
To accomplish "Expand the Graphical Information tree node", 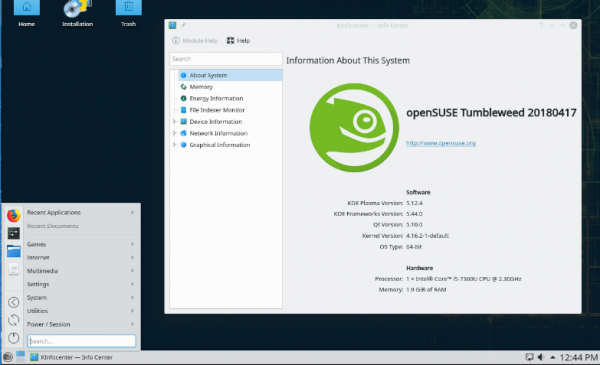I will pyautogui.click(x=174, y=145).
